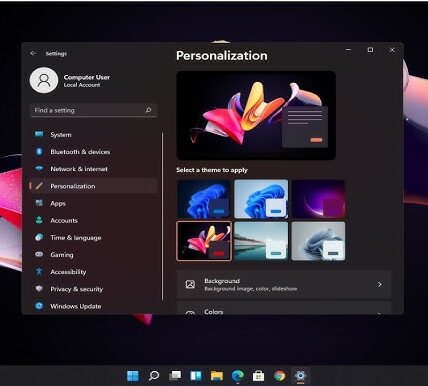Viewport: 428px width, 386px height.
Task: Apply the gray flow theme
Action: point(318,241)
